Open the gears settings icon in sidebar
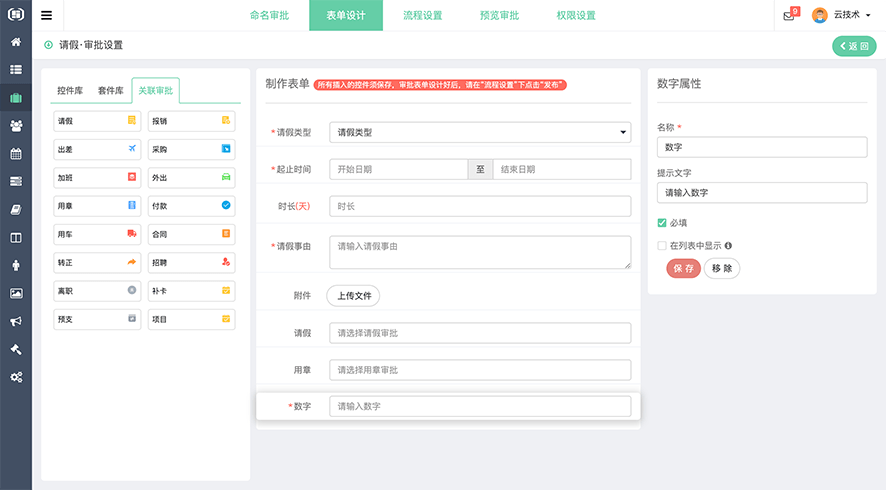This screenshot has height=490, width=886. 16,377
